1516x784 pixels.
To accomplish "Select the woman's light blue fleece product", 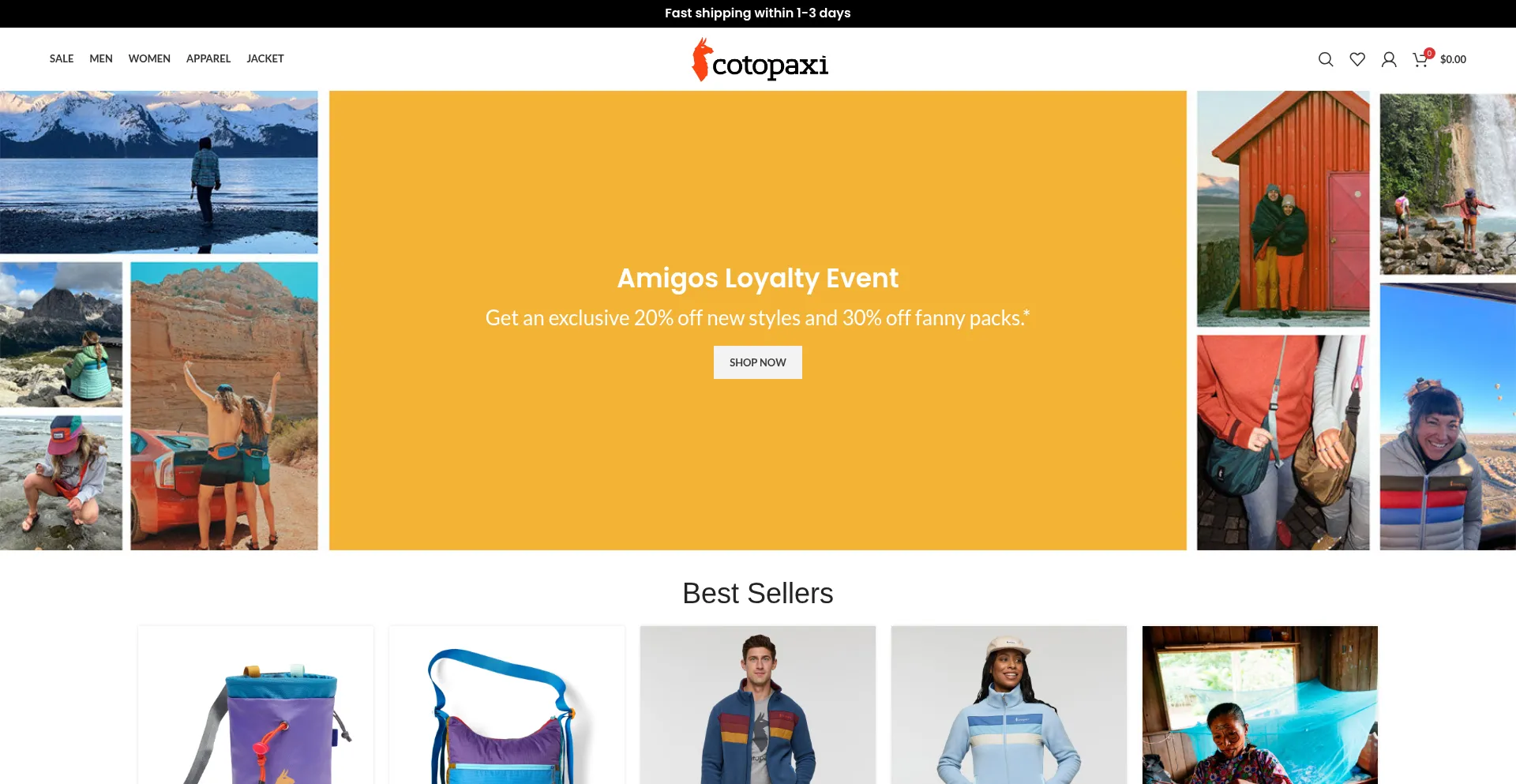I will click(x=1009, y=705).
